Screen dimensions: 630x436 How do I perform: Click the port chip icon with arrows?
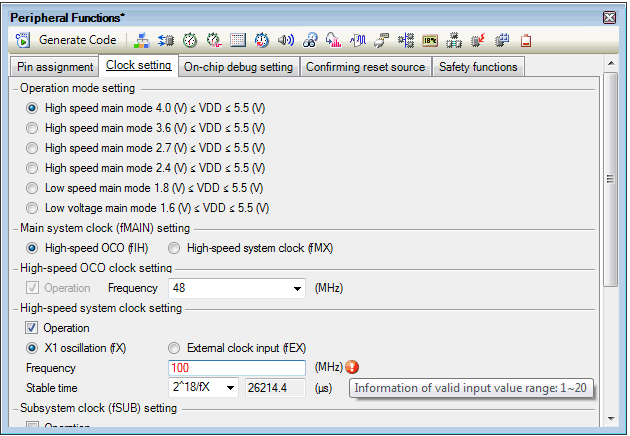point(166,41)
